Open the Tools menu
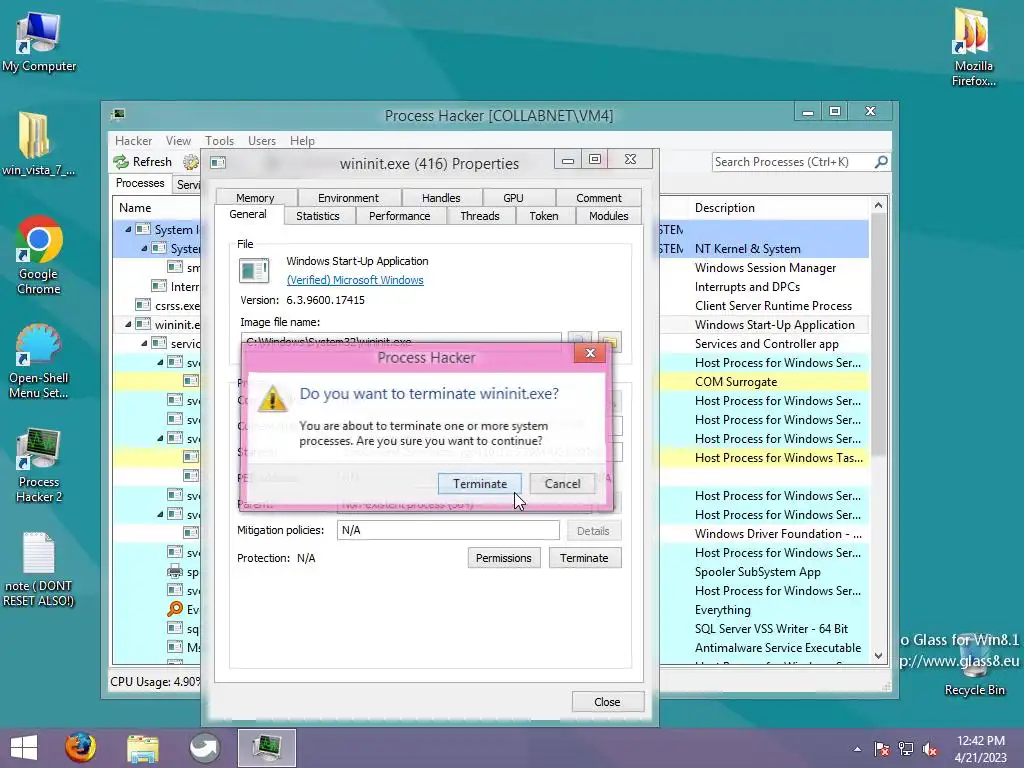Image resolution: width=1024 pixels, height=768 pixels. pyautogui.click(x=219, y=140)
